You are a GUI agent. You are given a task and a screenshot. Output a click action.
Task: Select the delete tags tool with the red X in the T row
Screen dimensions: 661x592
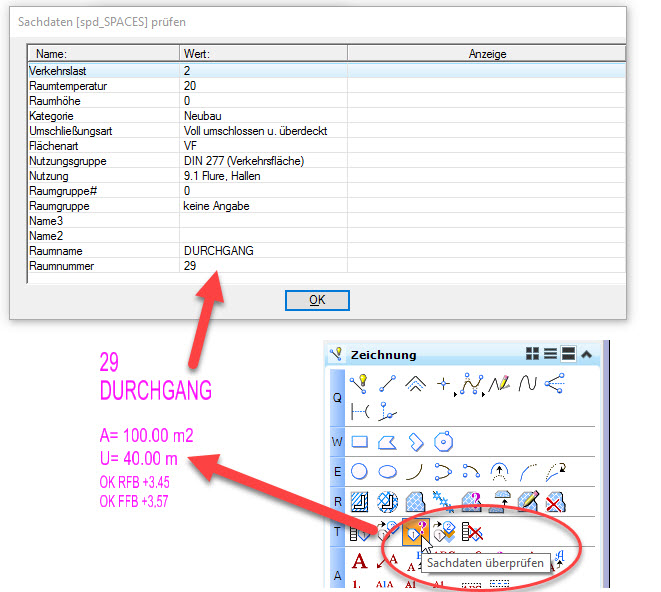(472, 532)
